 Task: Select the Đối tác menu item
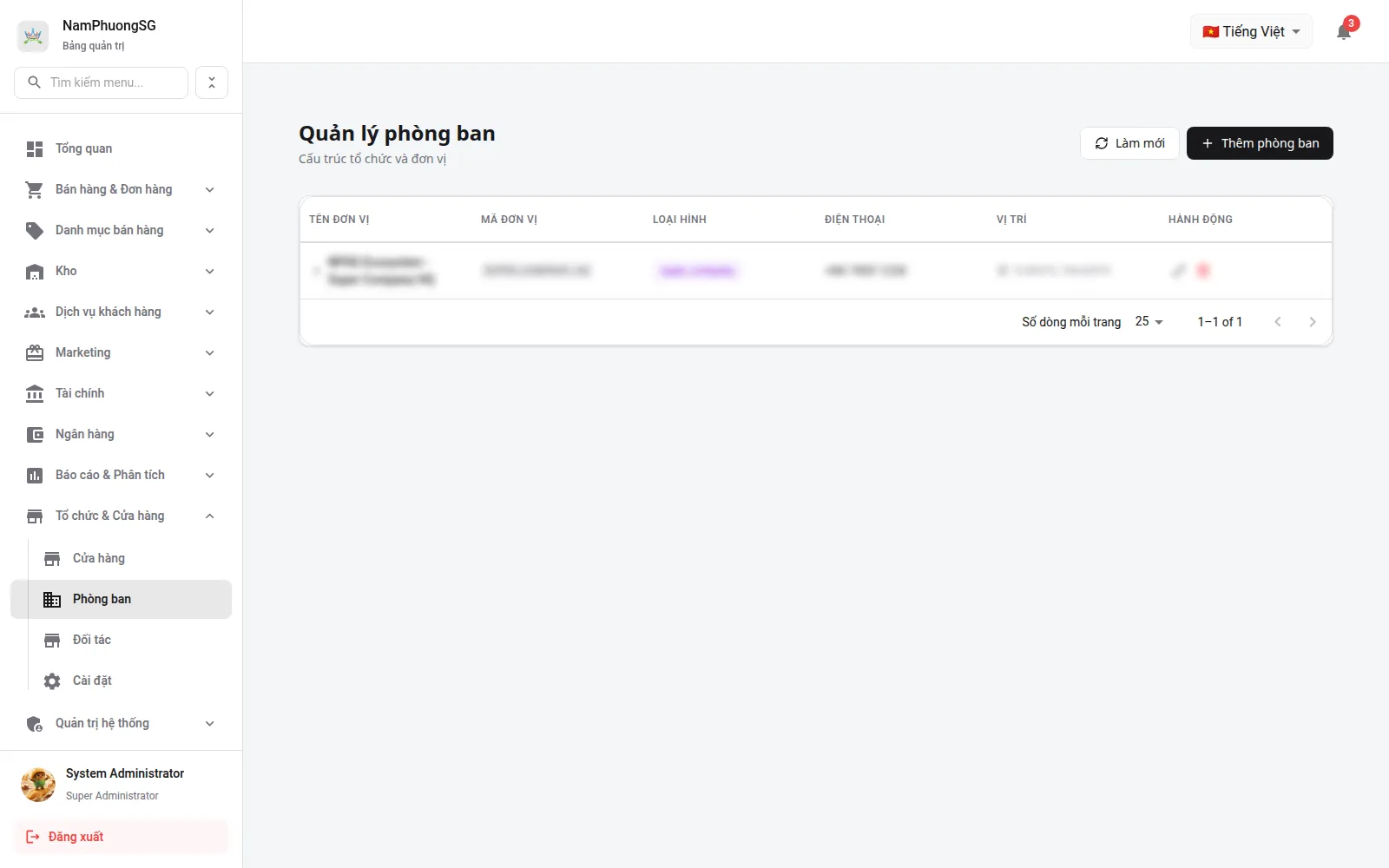click(129, 640)
